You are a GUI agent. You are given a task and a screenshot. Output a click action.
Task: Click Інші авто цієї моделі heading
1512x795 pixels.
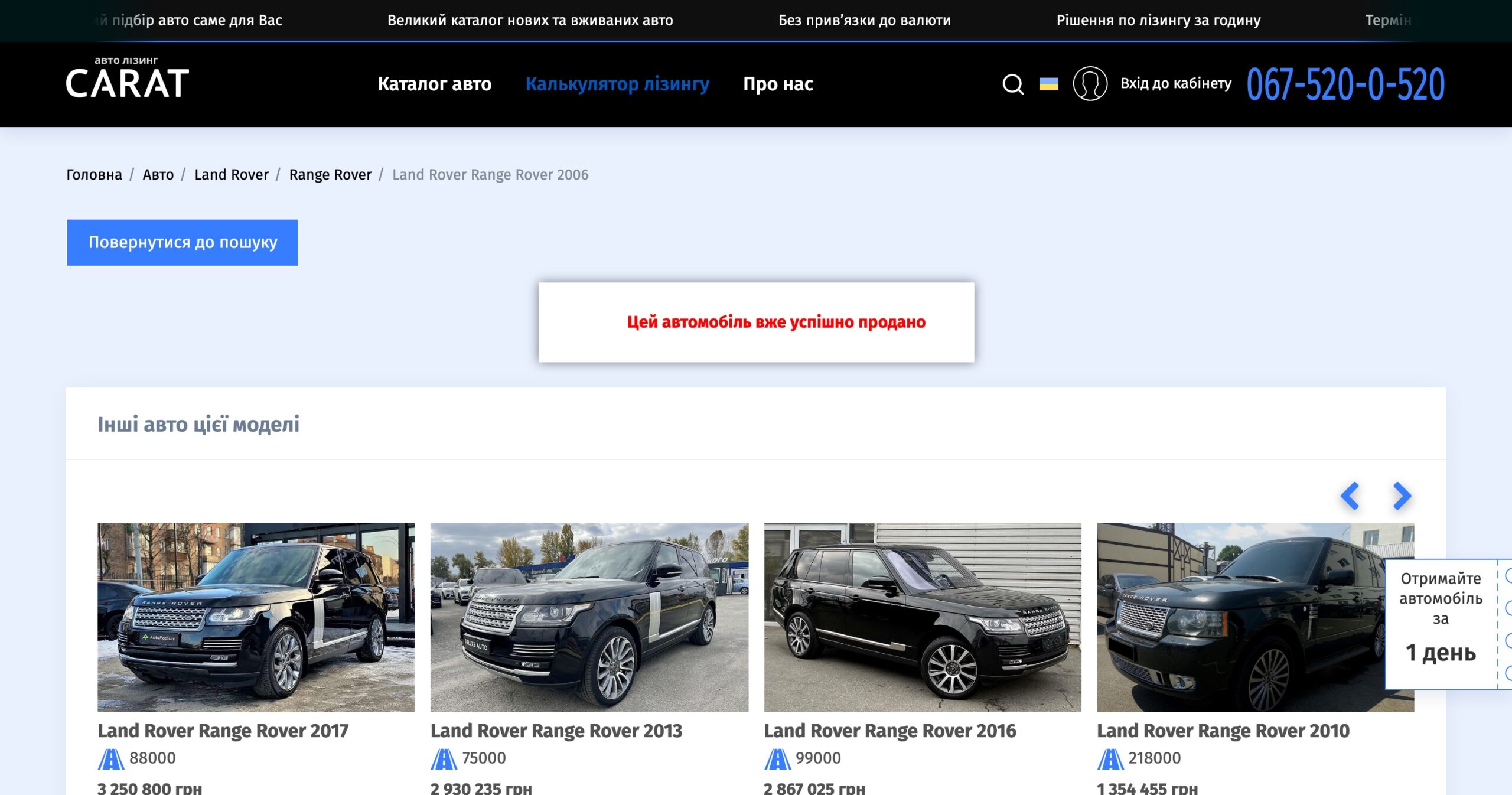(198, 424)
